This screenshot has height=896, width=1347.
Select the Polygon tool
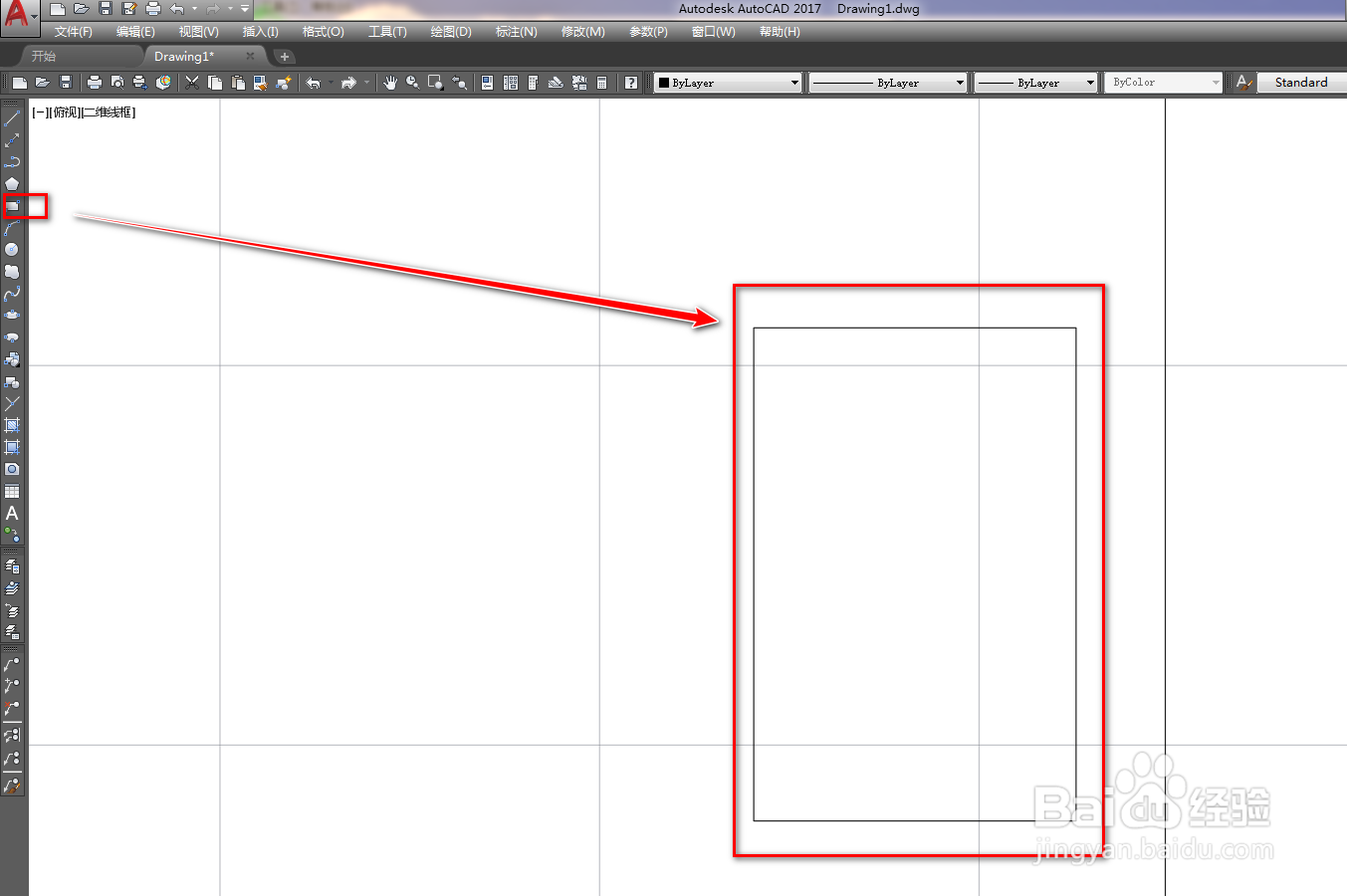pyautogui.click(x=12, y=184)
